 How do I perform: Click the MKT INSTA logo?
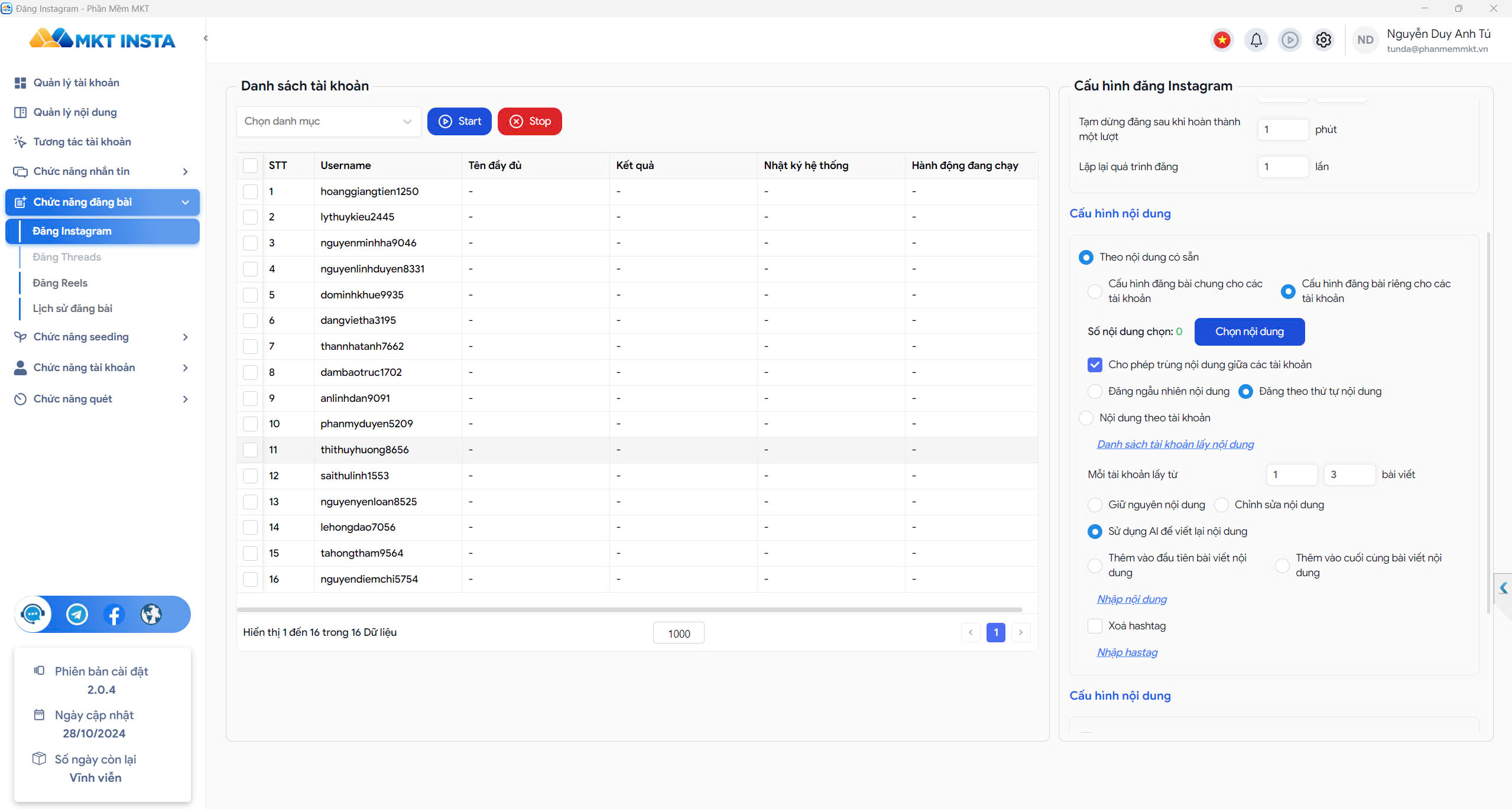pos(102,40)
